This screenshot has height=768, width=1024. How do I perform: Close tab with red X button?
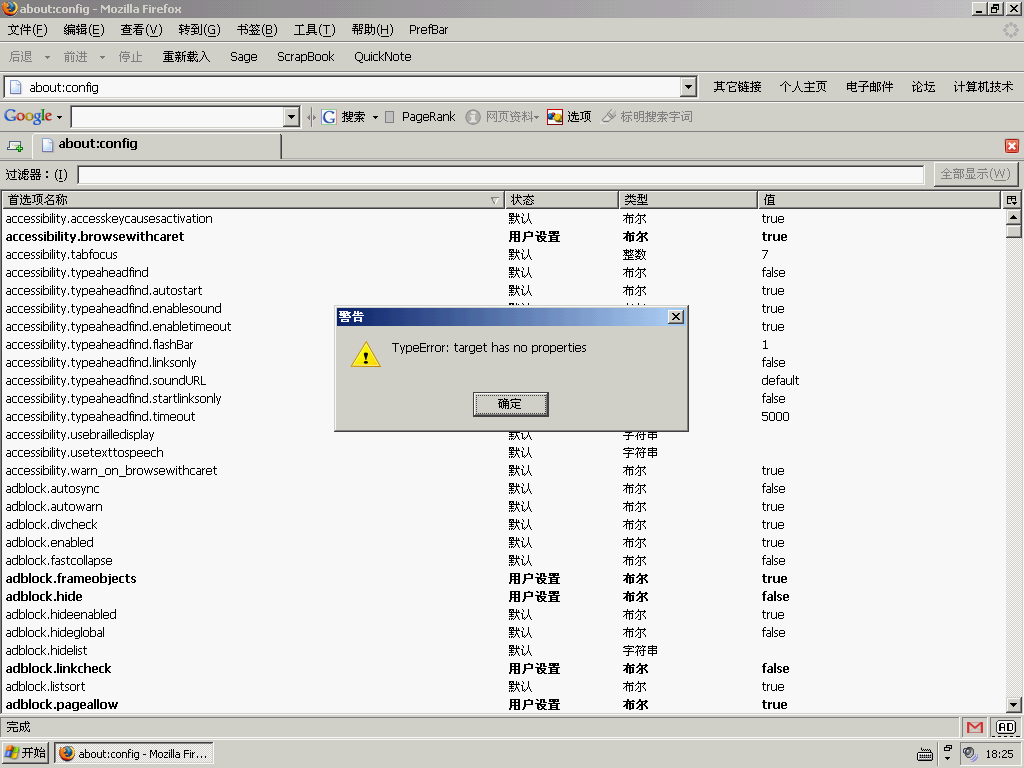1012,146
